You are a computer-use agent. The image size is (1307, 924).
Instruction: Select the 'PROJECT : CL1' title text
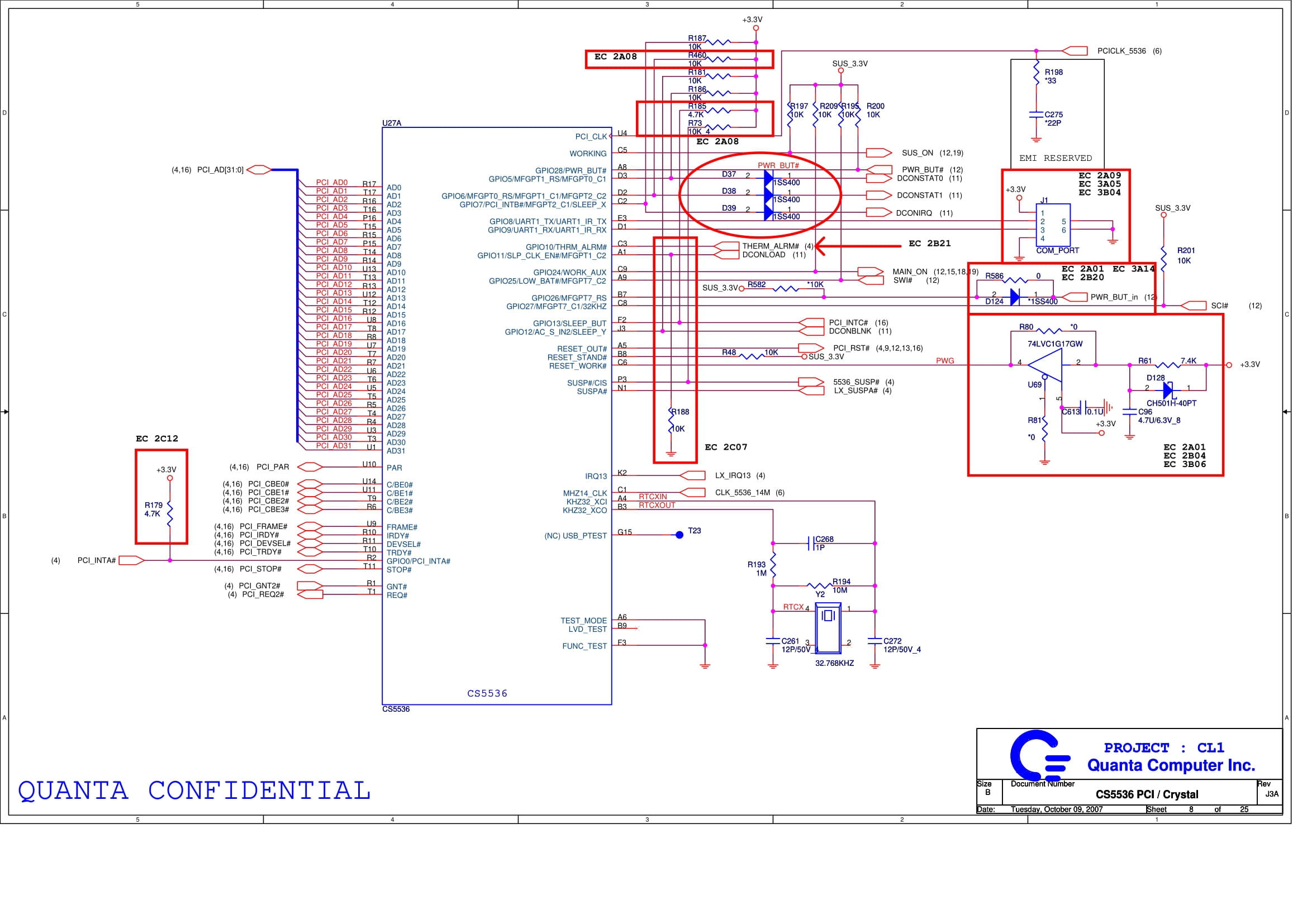point(1164,747)
